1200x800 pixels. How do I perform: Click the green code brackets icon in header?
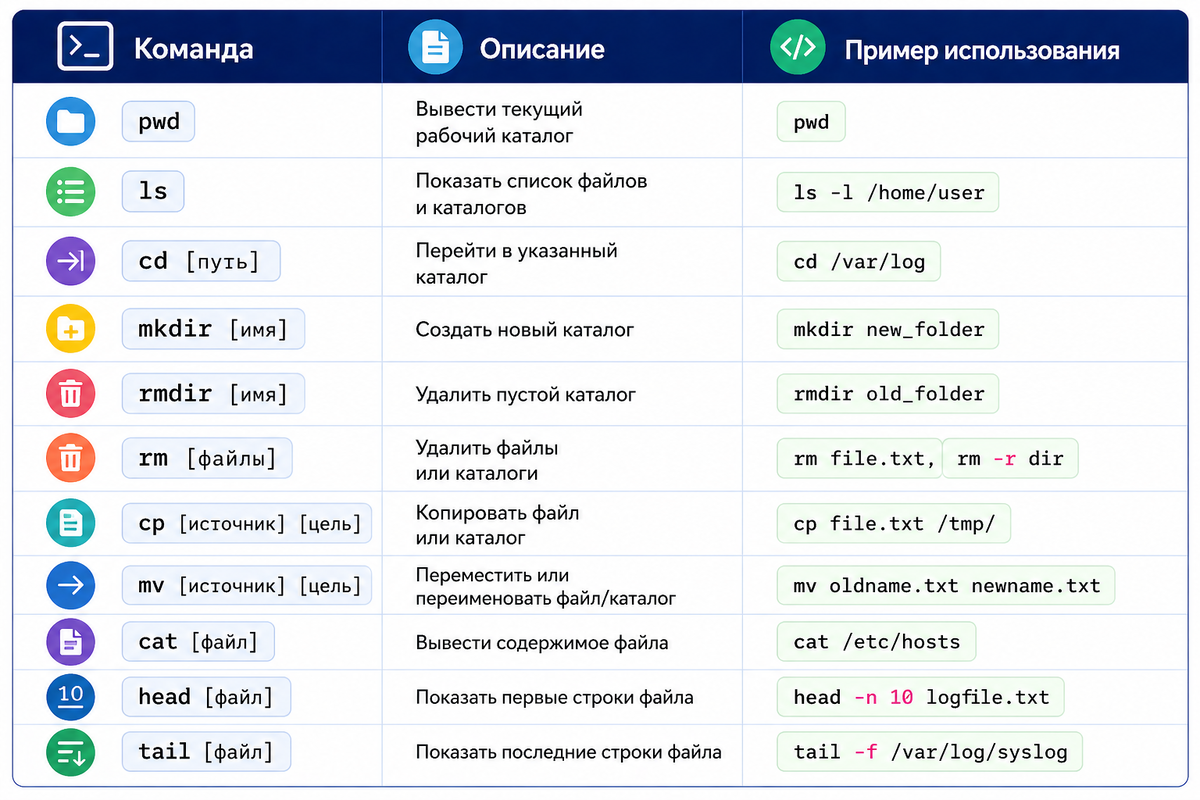click(x=797, y=47)
